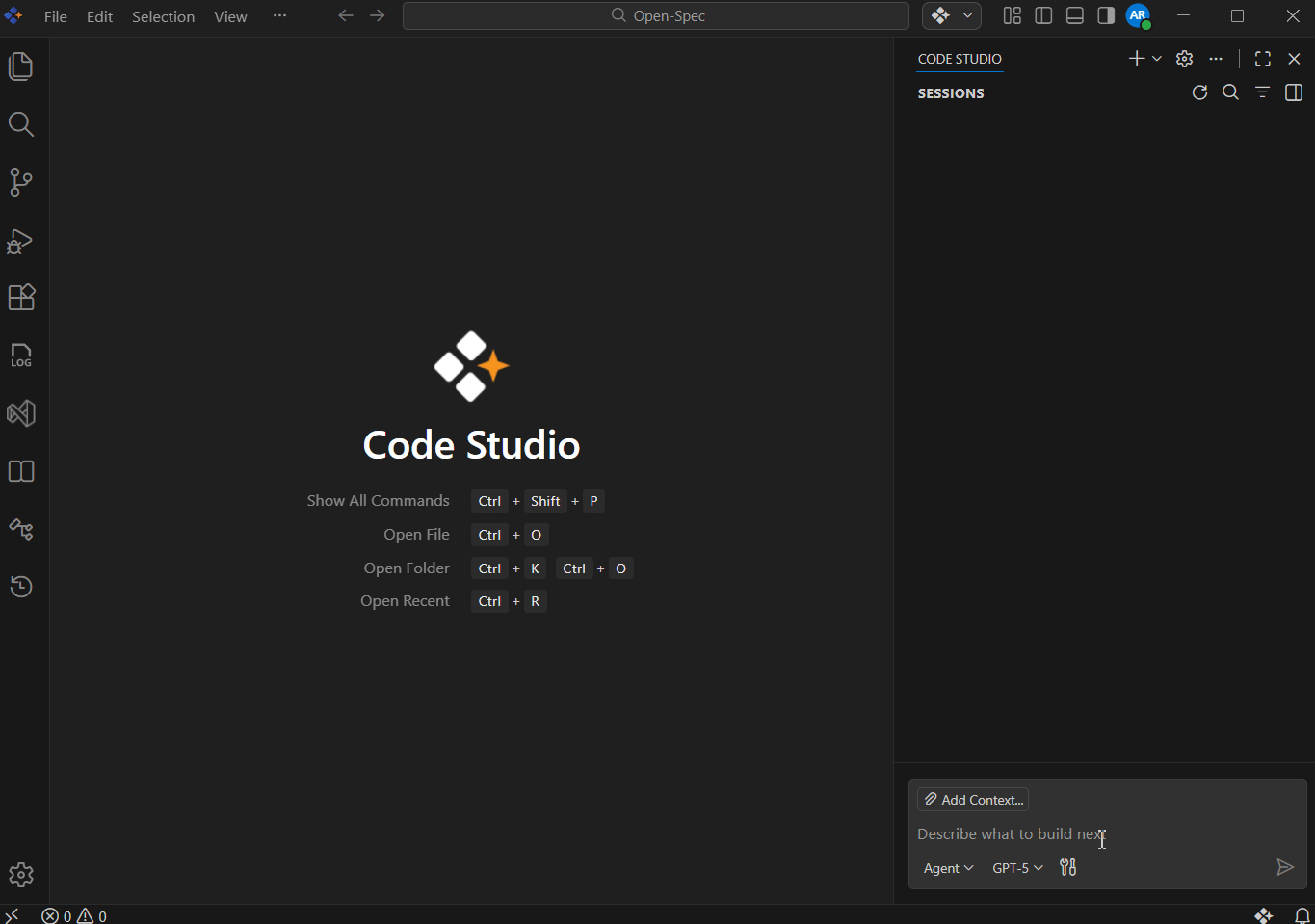Open the tag tree icon in activity bar
Image resolution: width=1315 pixels, height=924 pixels.
coord(21,529)
